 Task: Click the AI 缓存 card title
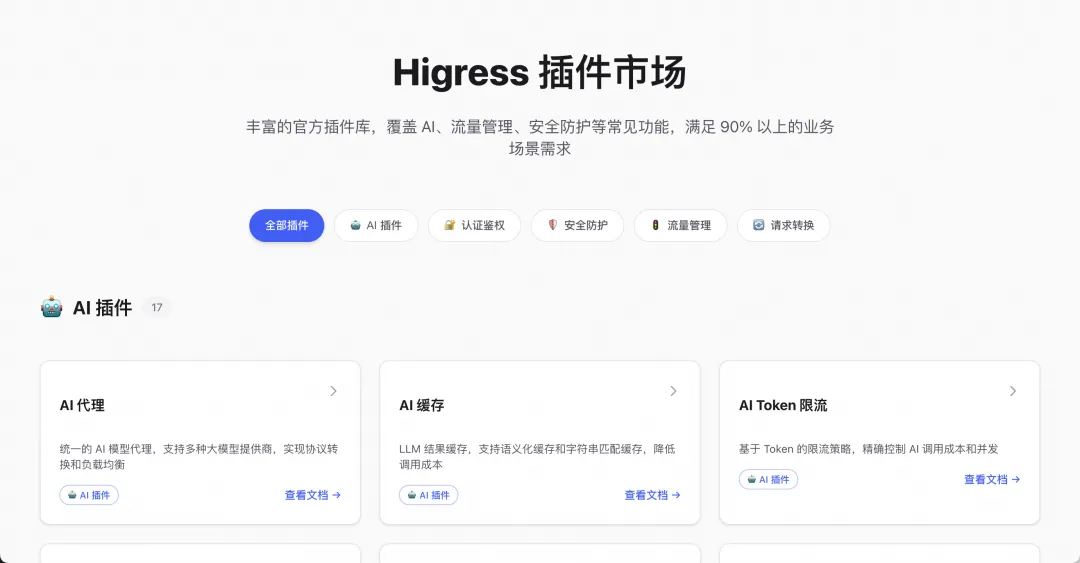(x=422, y=405)
